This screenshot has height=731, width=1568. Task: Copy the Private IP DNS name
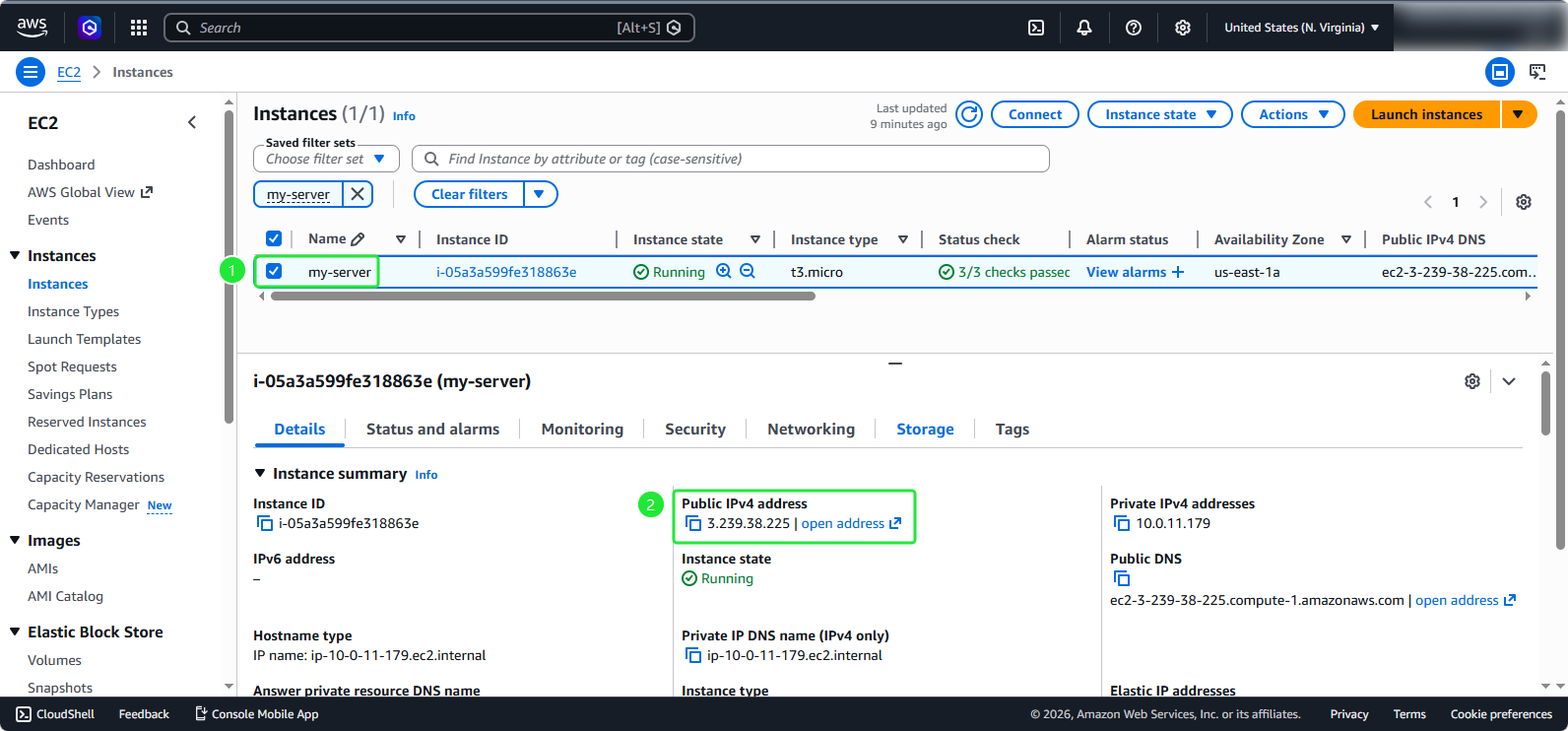(x=693, y=655)
